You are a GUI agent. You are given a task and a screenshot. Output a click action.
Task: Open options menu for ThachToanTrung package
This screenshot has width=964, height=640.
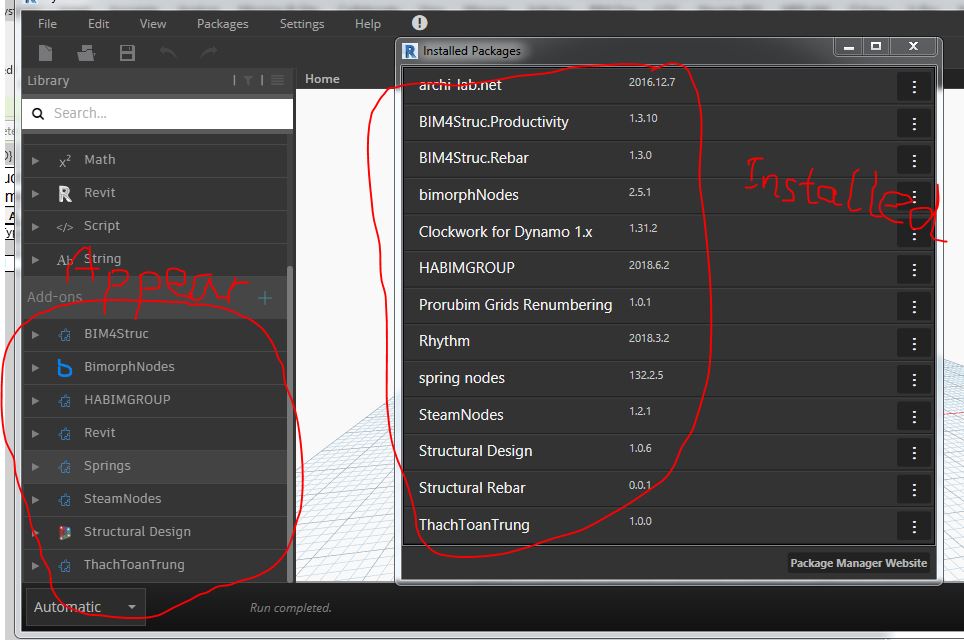(x=914, y=526)
